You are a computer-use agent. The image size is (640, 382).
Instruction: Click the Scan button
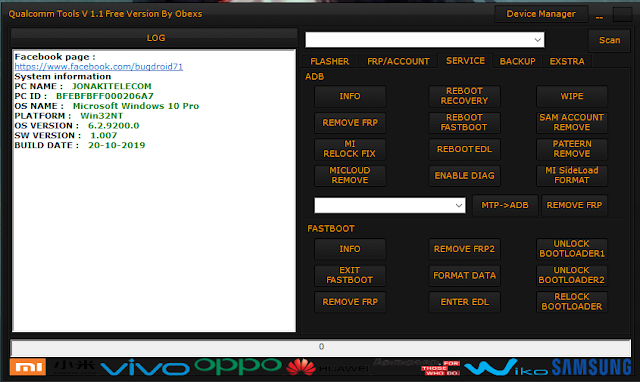click(x=609, y=40)
